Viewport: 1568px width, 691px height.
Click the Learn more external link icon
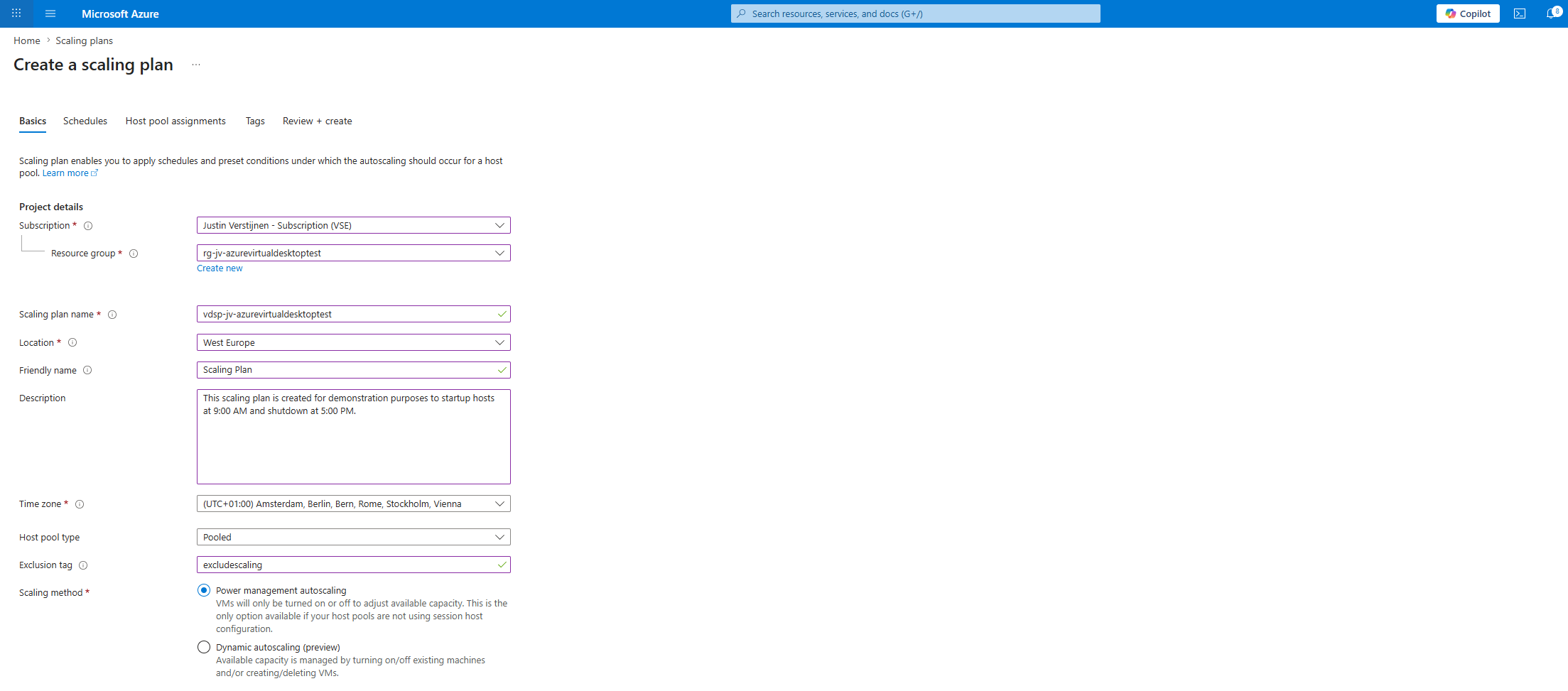point(94,173)
